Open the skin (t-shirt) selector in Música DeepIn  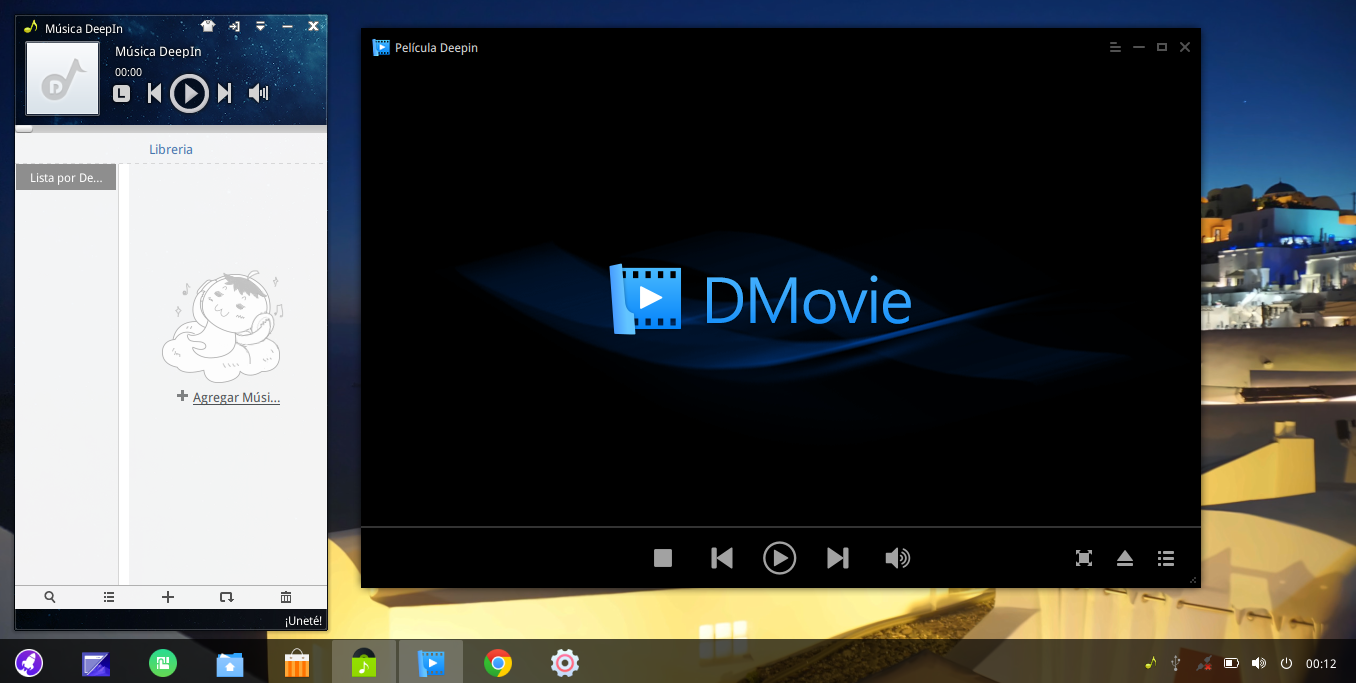[x=208, y=26]
